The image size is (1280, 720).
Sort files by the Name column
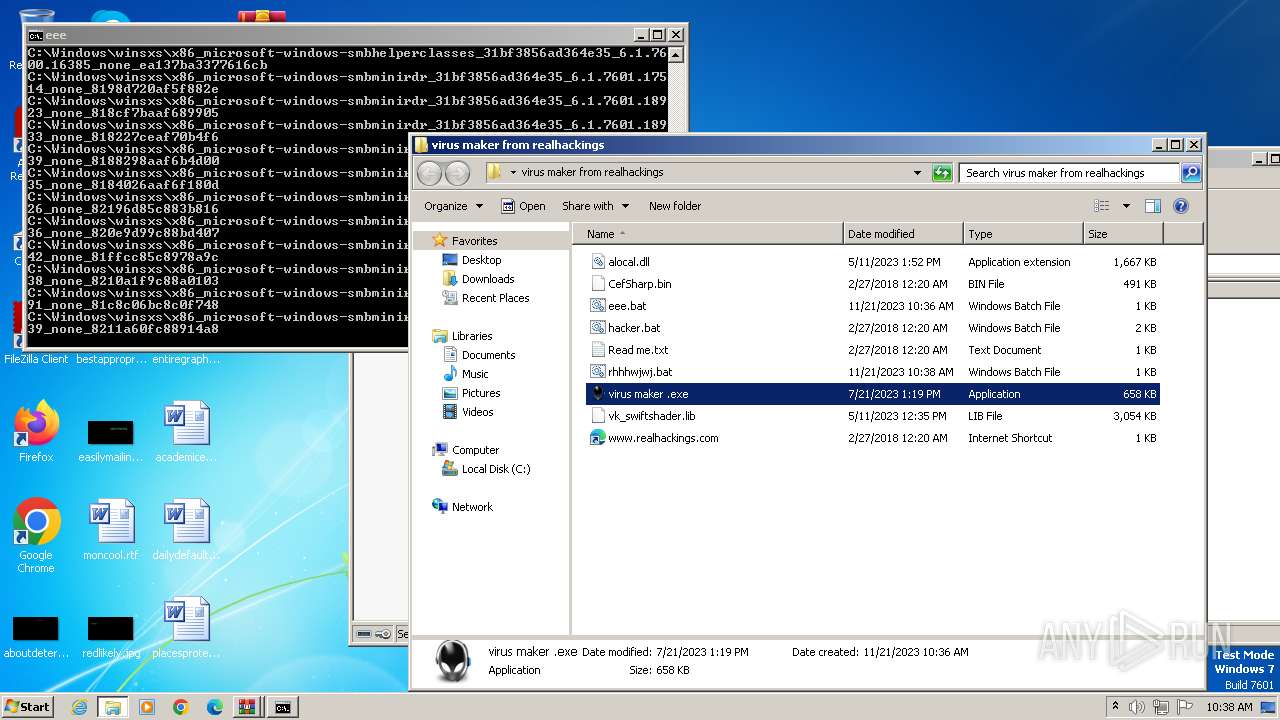click(x=708, y=234)
